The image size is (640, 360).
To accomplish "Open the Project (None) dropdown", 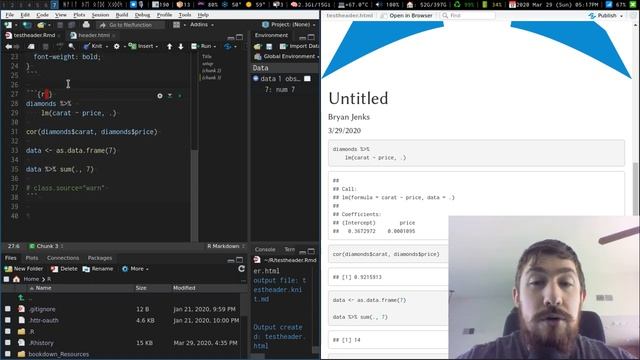I will (x=289, y=24).
